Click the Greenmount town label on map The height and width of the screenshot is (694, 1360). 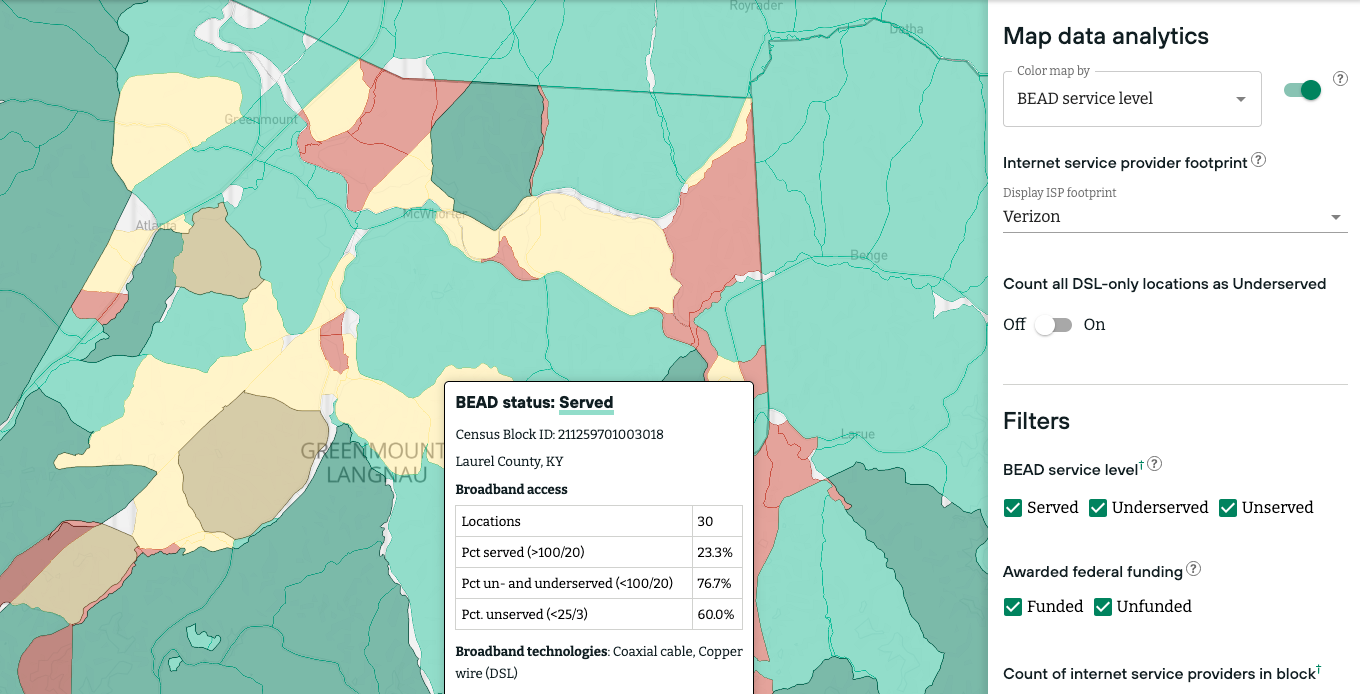pos(261,120)
